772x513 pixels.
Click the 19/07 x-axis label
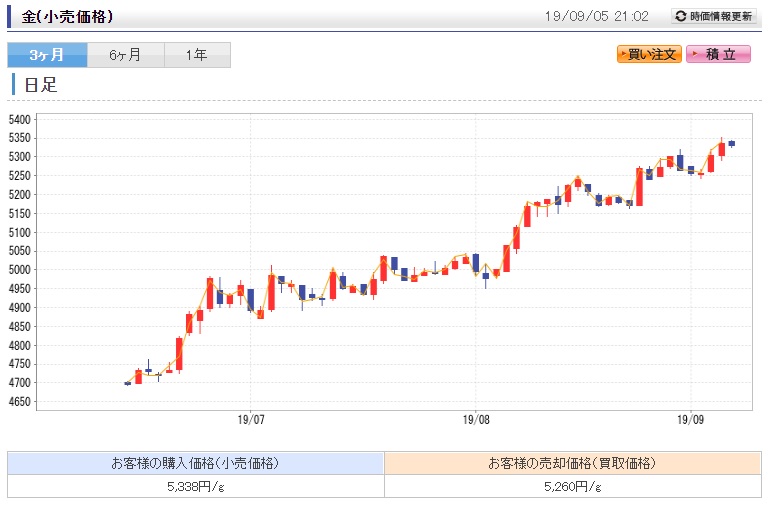[x=251, y=419]
